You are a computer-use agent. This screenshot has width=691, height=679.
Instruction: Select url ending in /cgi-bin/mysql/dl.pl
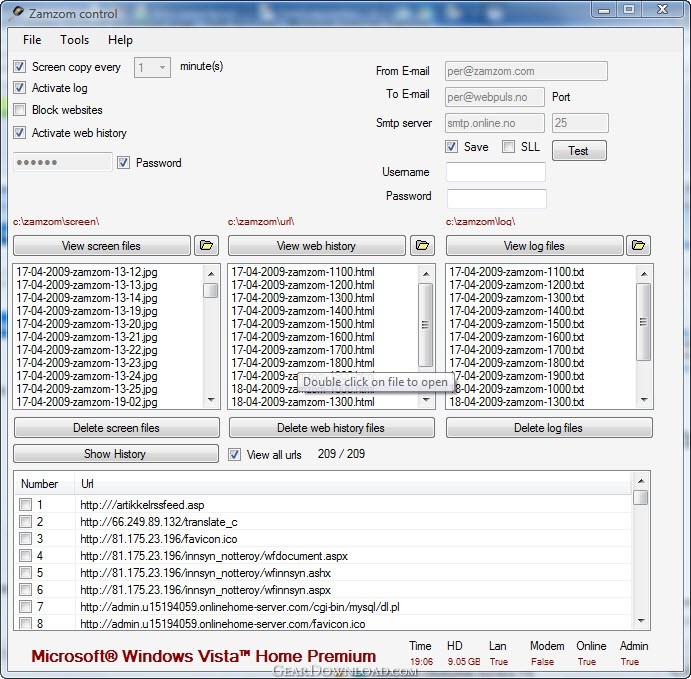pyautogui.click(x=240, y=607)
